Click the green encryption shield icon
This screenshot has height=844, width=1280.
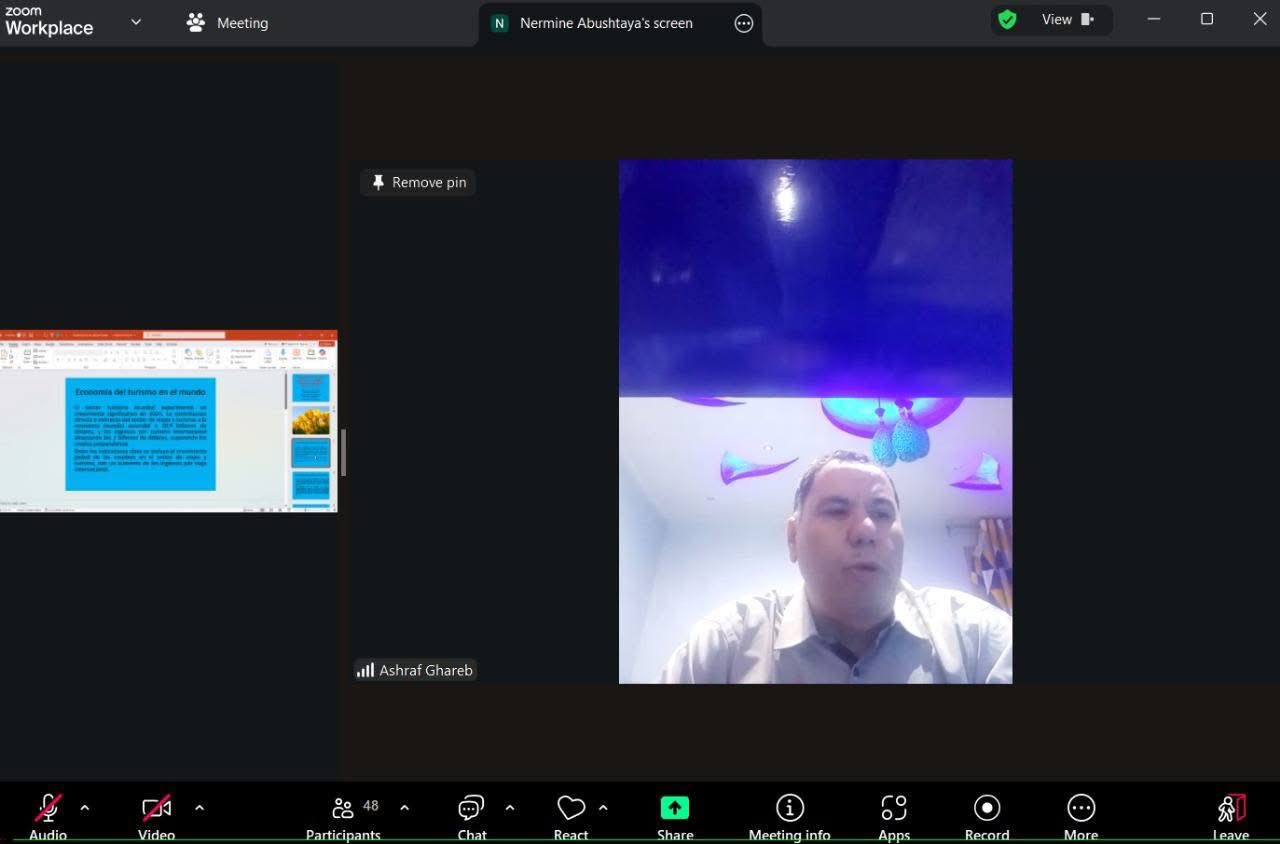(1007, 20)
